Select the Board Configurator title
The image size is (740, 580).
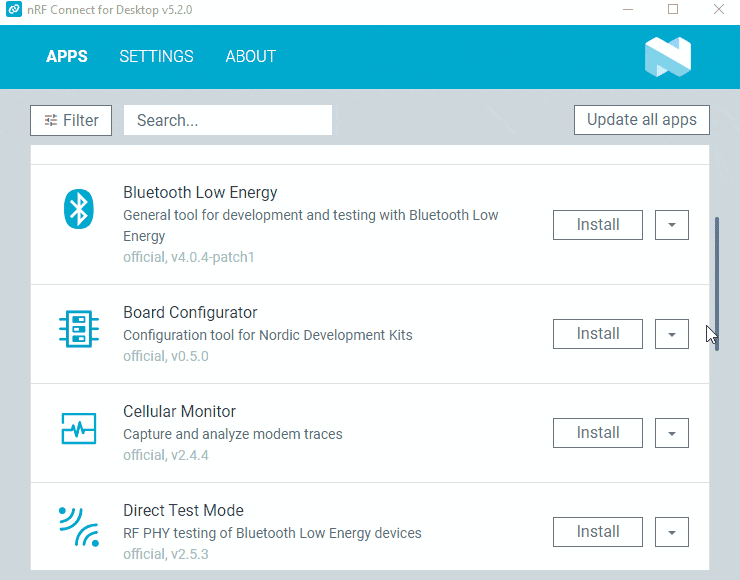pos(190,312)
